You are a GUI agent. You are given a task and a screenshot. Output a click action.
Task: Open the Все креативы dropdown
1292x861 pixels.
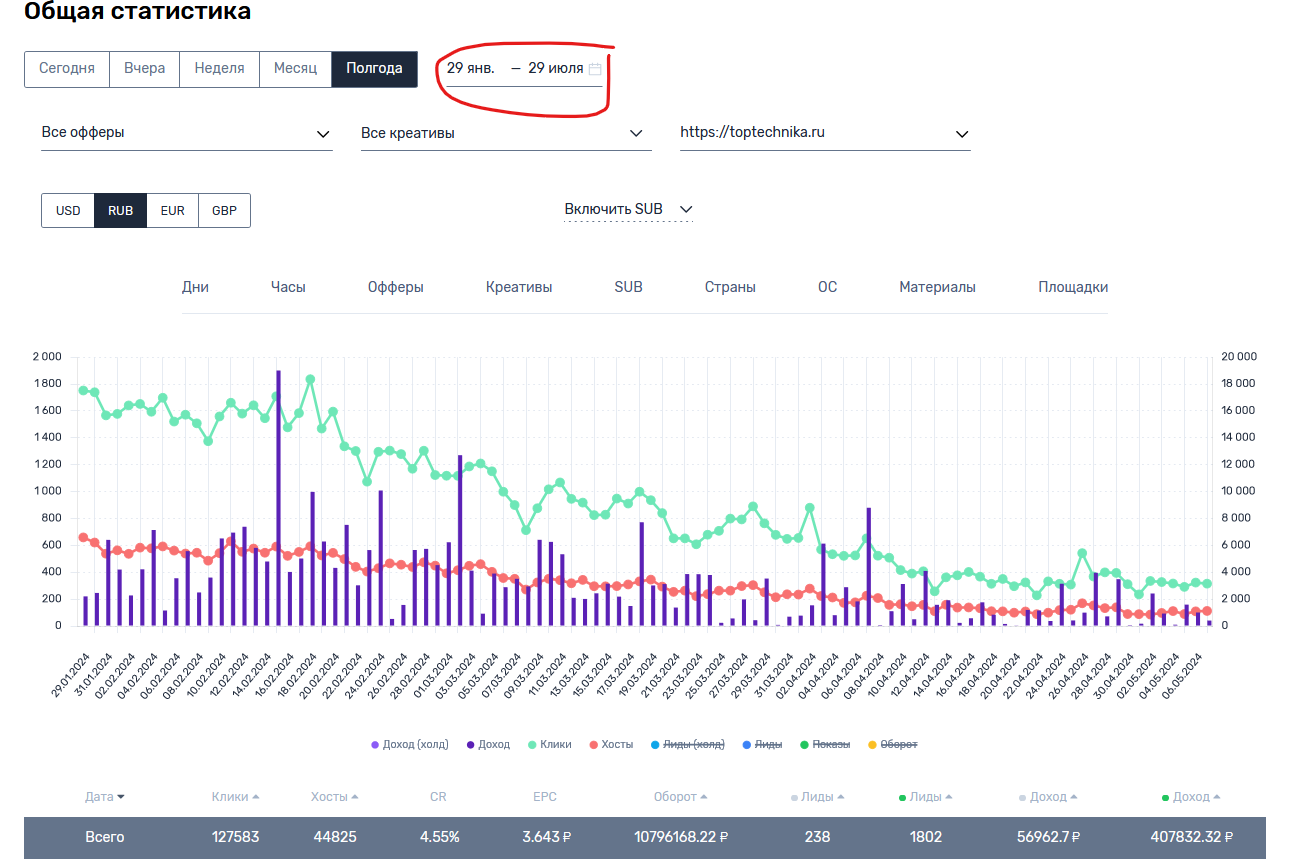point(505,133)
